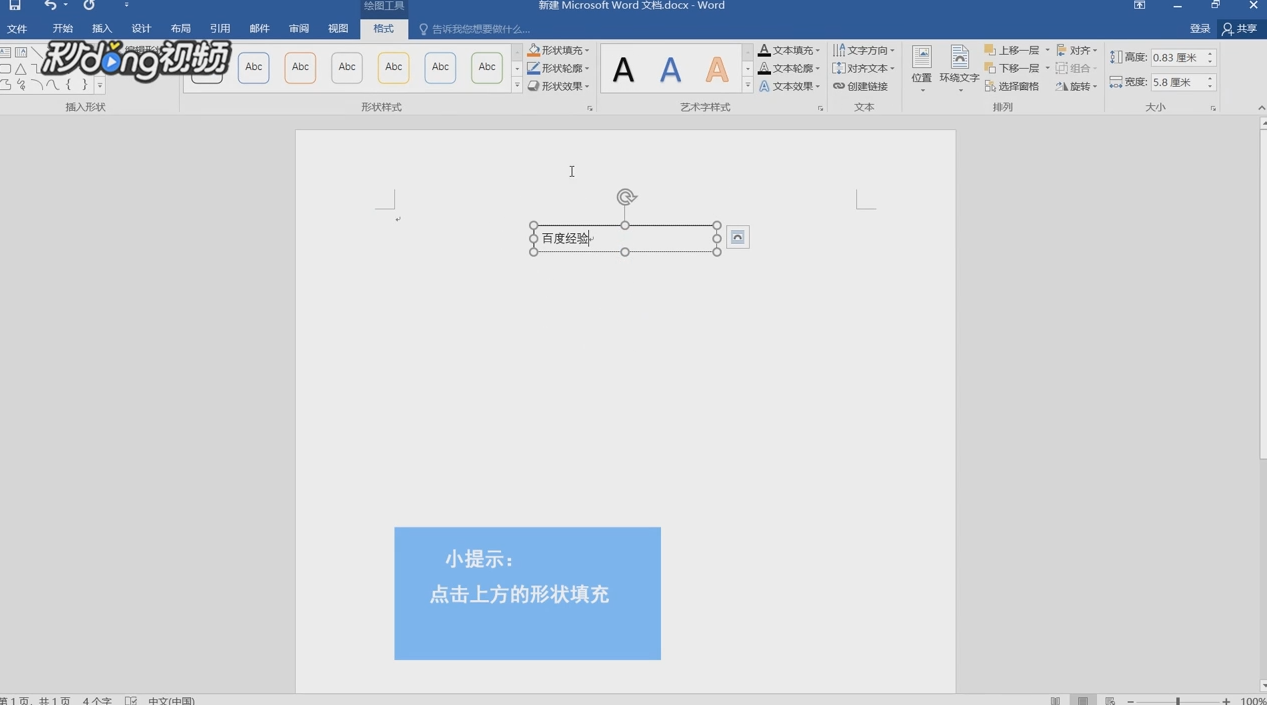
Task: Click 中文(中国) language indicator
Action: pos(171,701)
